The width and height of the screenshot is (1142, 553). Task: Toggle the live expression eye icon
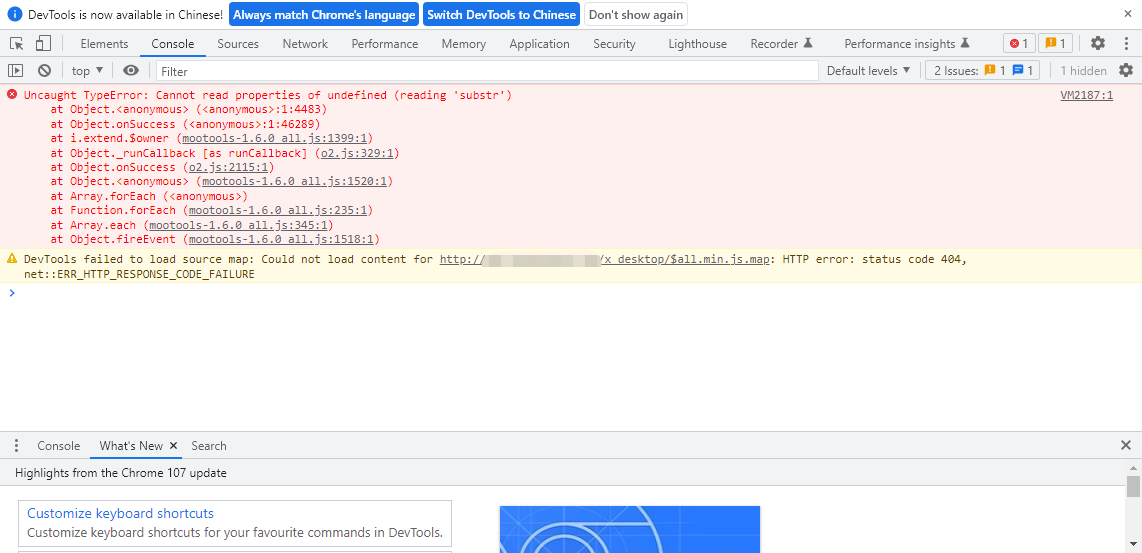[x=131, y=71]
